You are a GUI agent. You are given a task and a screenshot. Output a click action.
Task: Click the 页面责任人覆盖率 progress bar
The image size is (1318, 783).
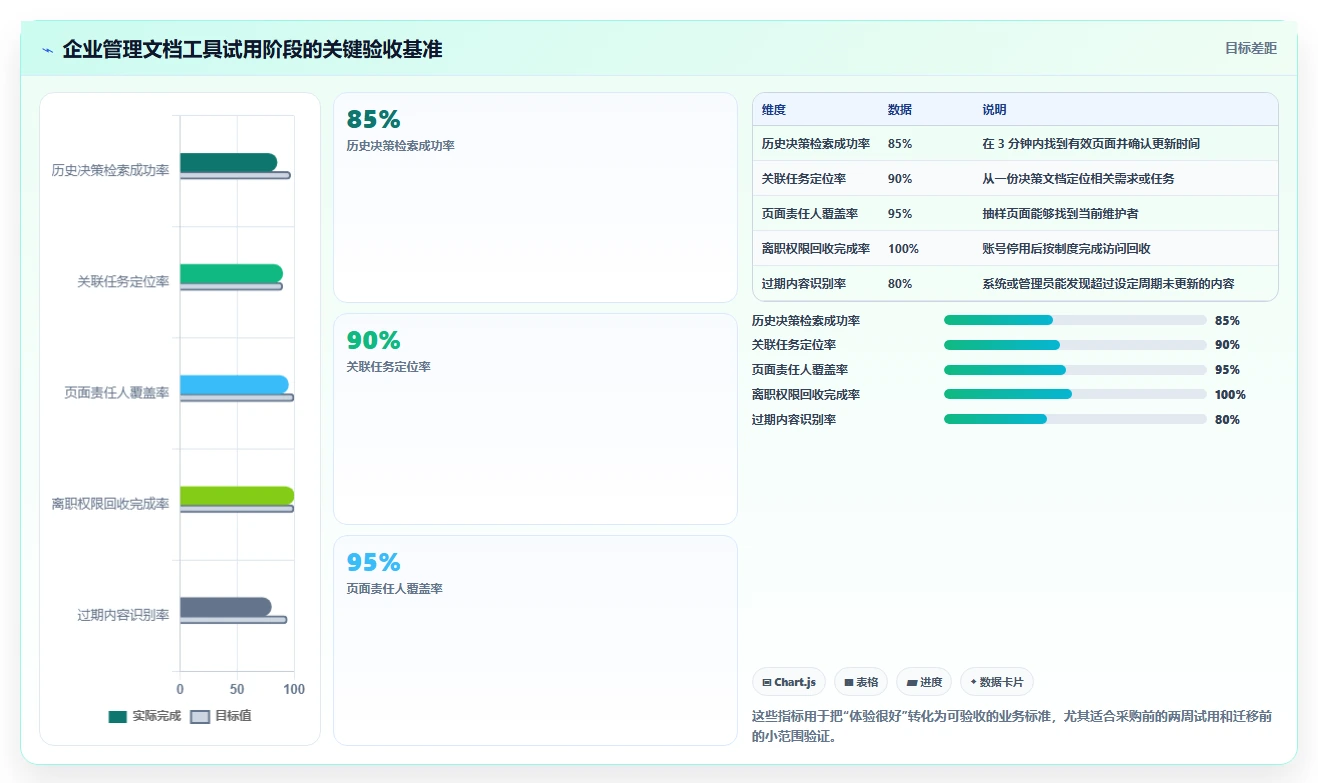[1075, 370]
